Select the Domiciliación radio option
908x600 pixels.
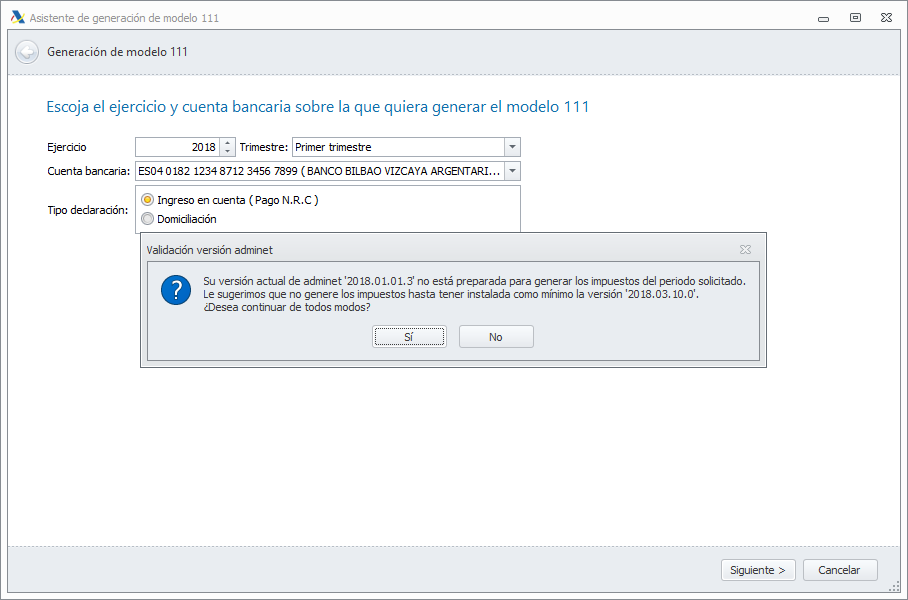[x=179, y=219]
